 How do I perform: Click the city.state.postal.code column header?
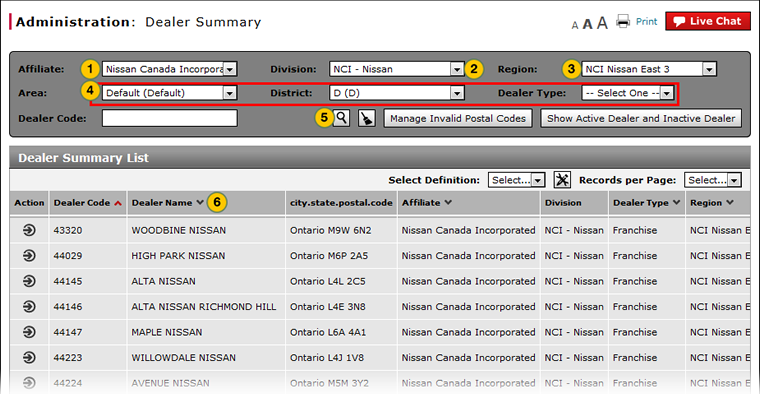[x=341, y=203]
